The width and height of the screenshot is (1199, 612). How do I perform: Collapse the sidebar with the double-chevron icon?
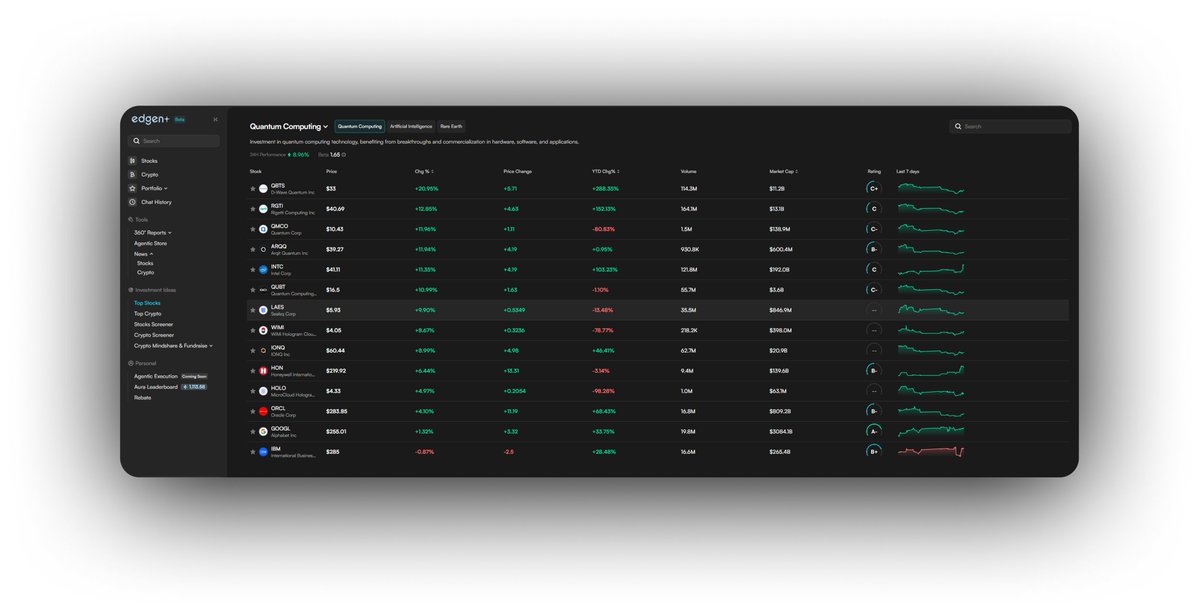tap(216, 119)
